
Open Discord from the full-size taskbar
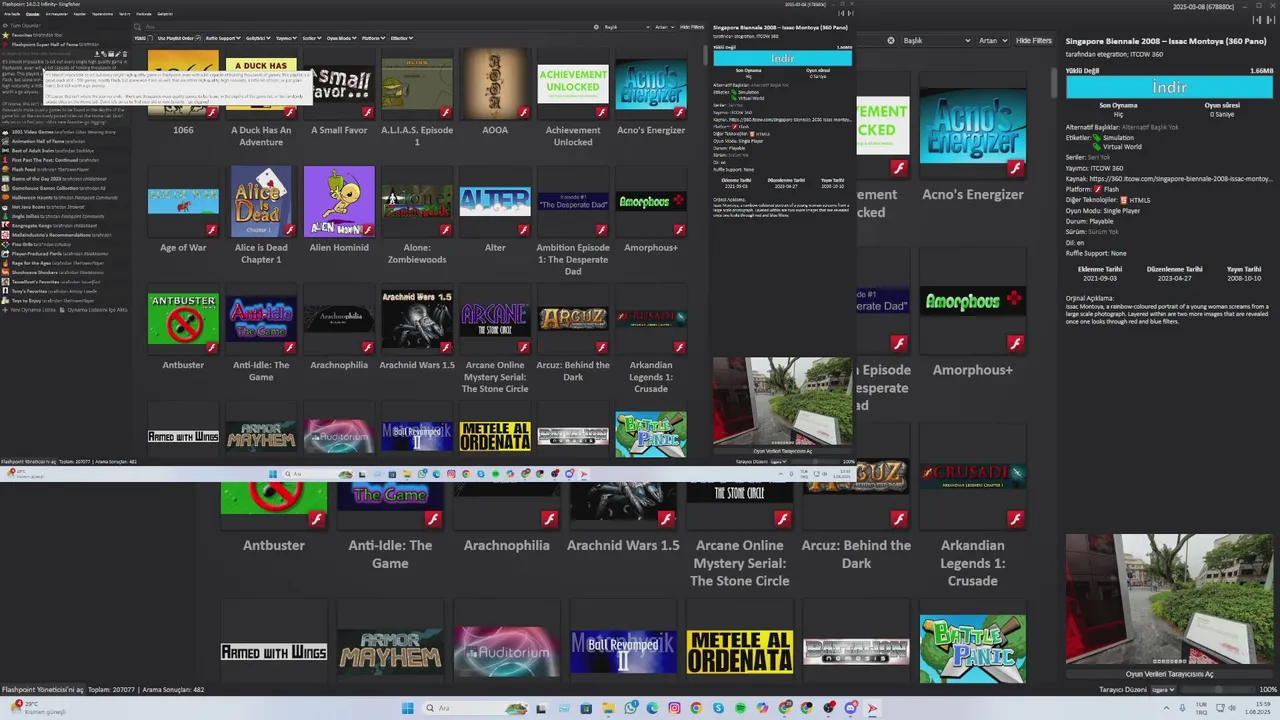pyautogui.click(x=850, y=708)
